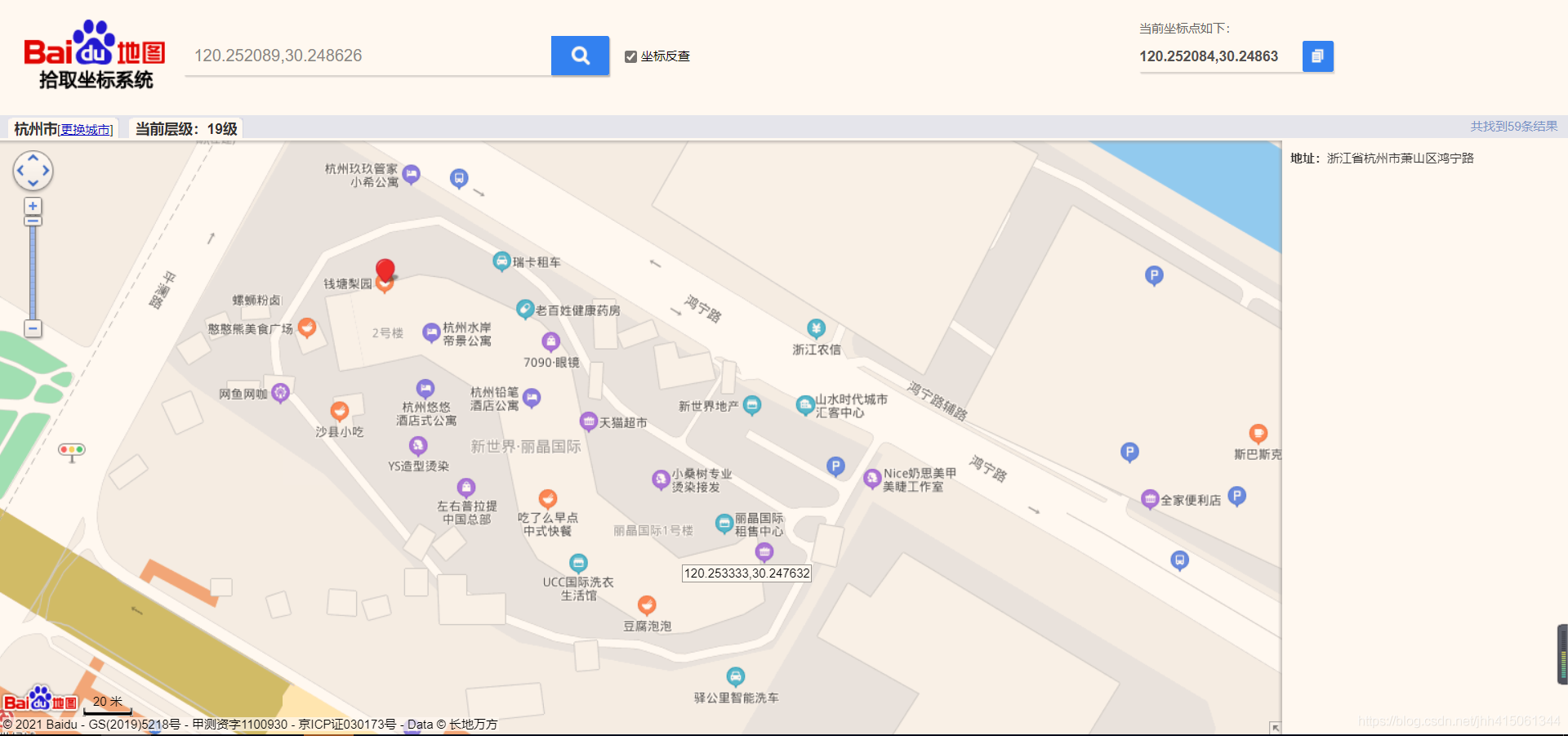This screenshot has width=1568, height=736.
Task: Click the 瑞卡租车 car rental icon
Action: click(502, 261)
